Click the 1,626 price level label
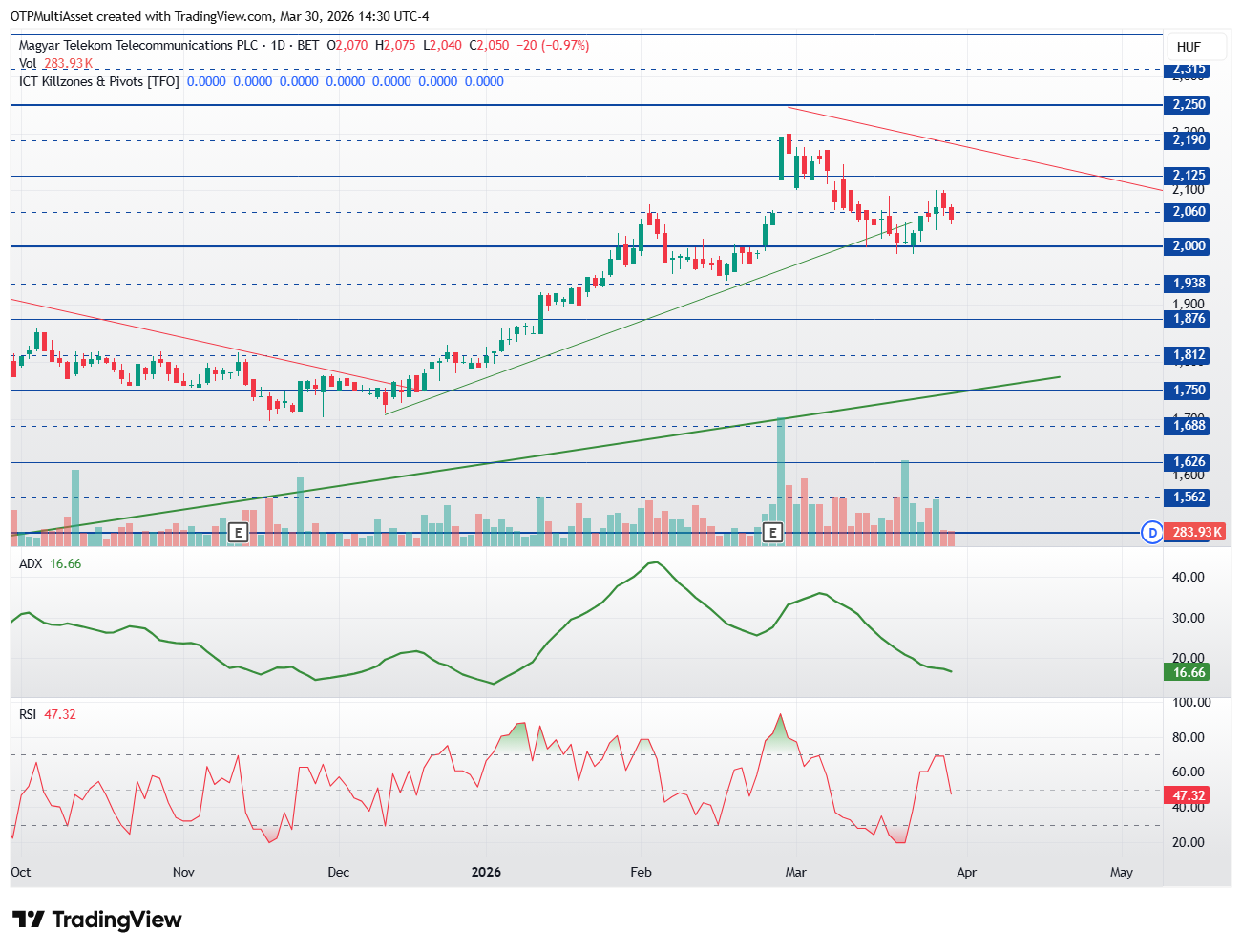The height and width of the screenshot is (952, 1242). [x=1187, y=462]
